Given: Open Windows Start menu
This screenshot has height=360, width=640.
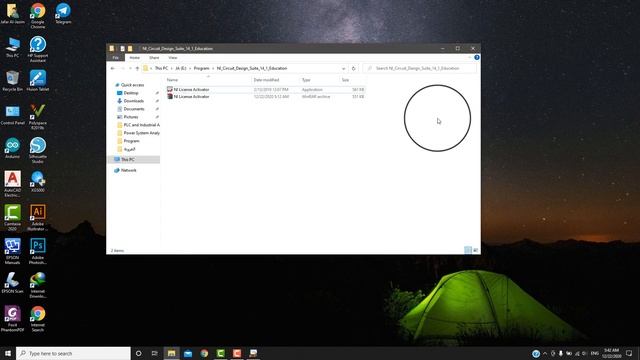Looking at the screenshot, I should (8, 353).
